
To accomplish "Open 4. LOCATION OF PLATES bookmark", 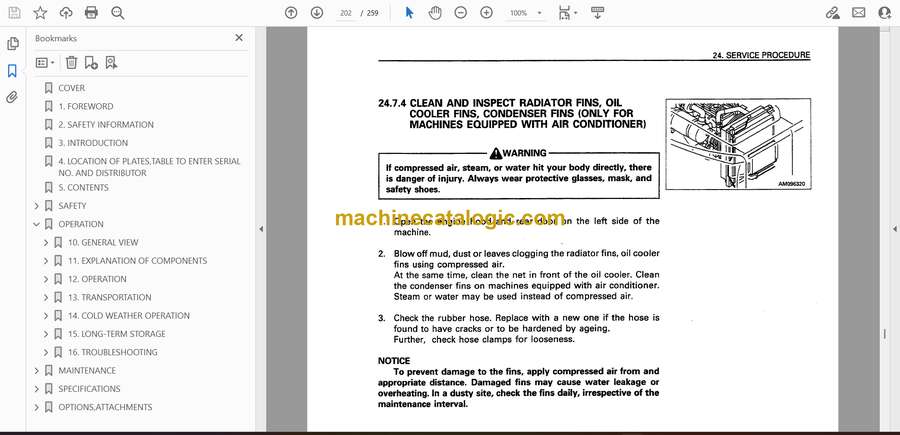I will pyautogui.click(x=149, y=167).
